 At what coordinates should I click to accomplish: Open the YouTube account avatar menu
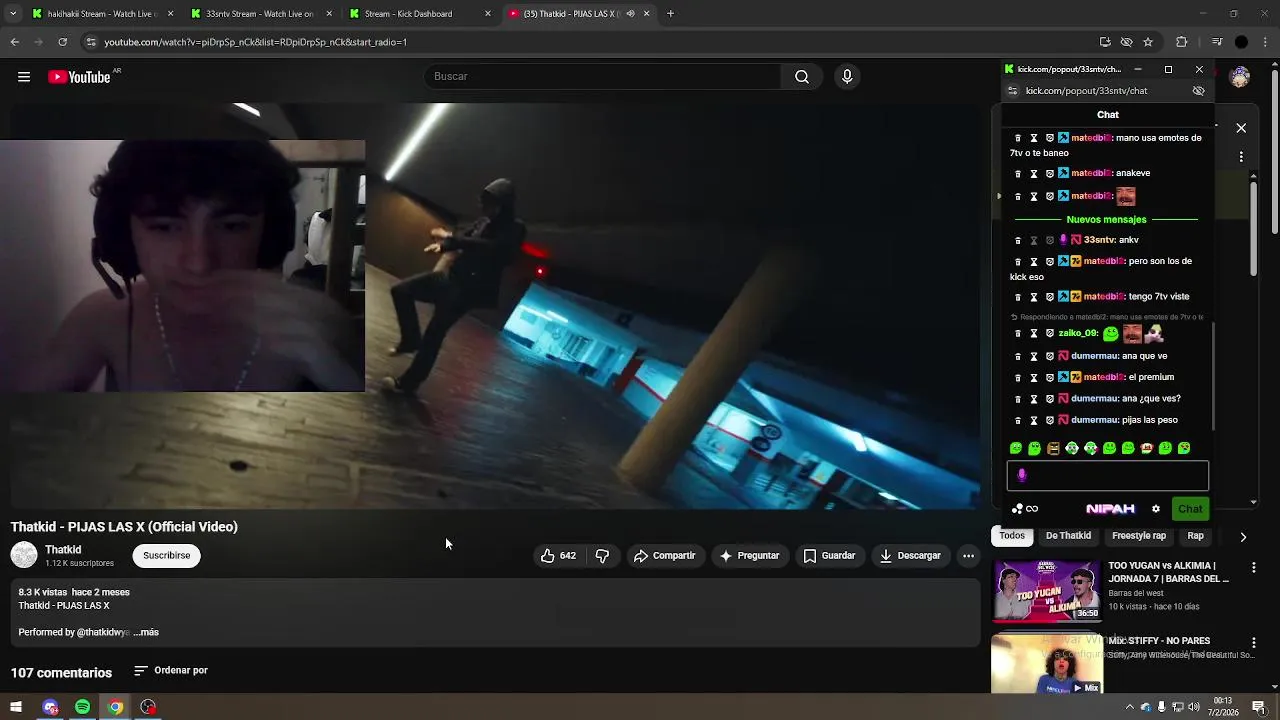(x=1240, y=77)
